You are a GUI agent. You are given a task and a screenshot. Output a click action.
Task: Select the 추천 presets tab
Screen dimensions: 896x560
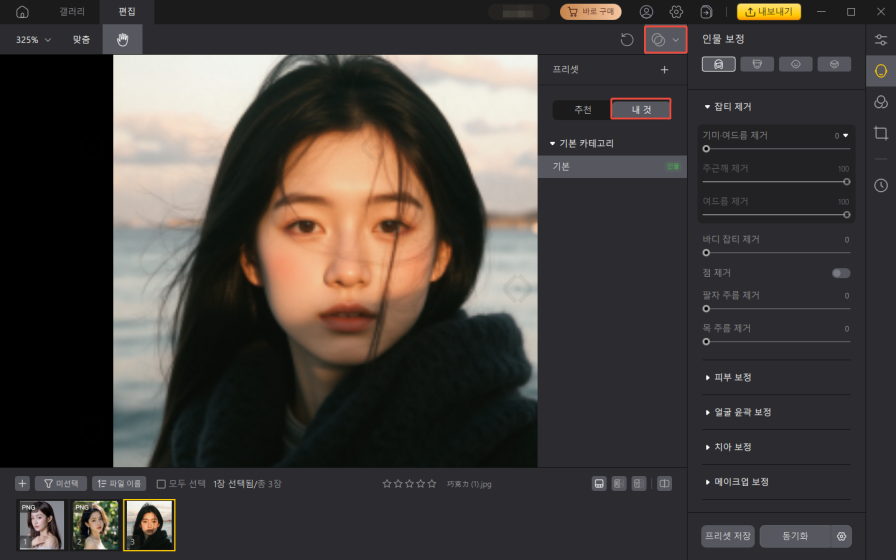[x=582, y=110]
